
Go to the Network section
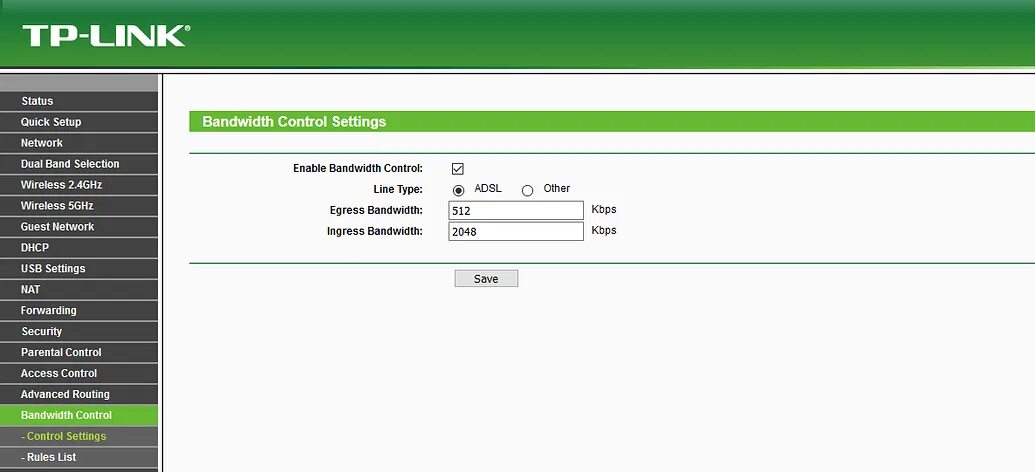pyautogui.click(x=79, y=143)
